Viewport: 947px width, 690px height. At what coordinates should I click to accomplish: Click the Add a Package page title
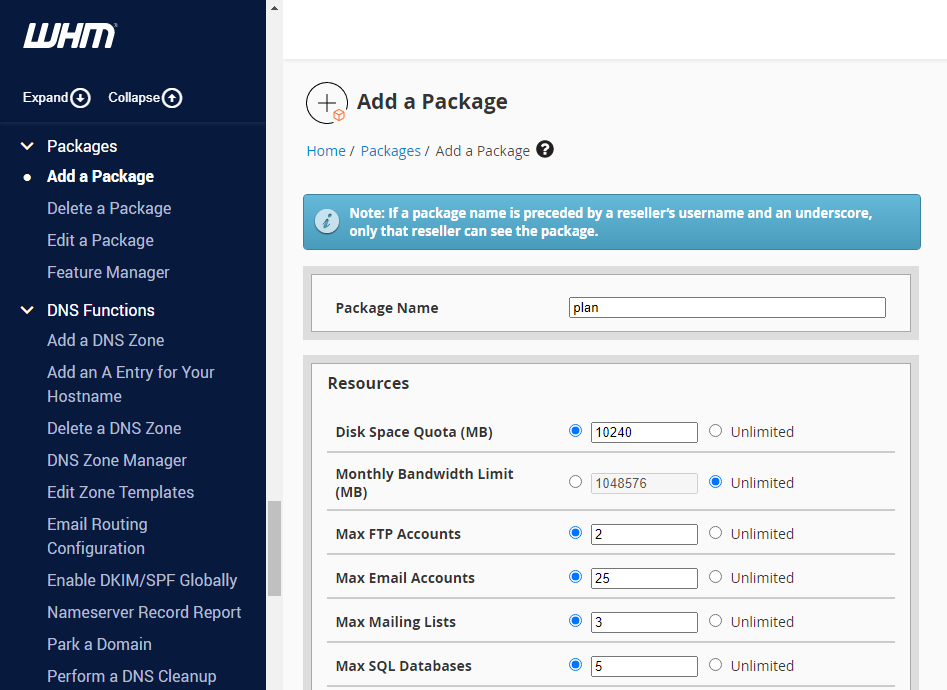point(432,102)
